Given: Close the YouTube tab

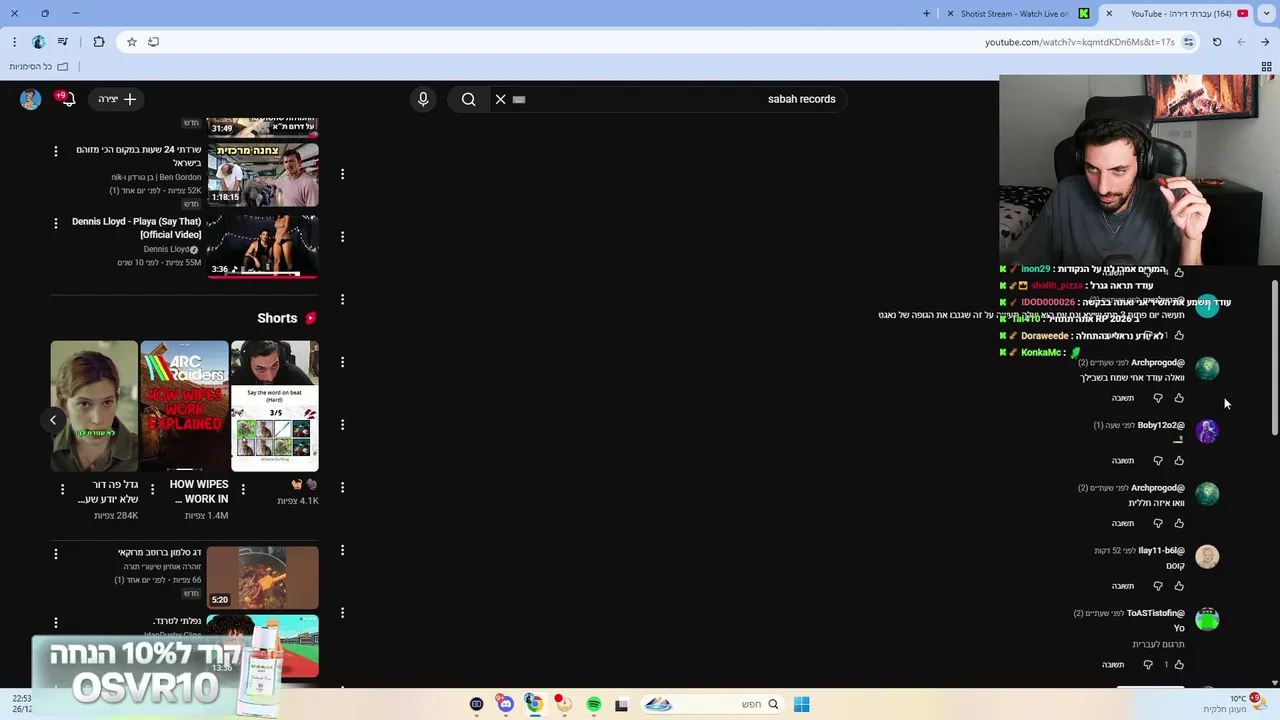Looking at the screenshot, I should click(1108, 14).
